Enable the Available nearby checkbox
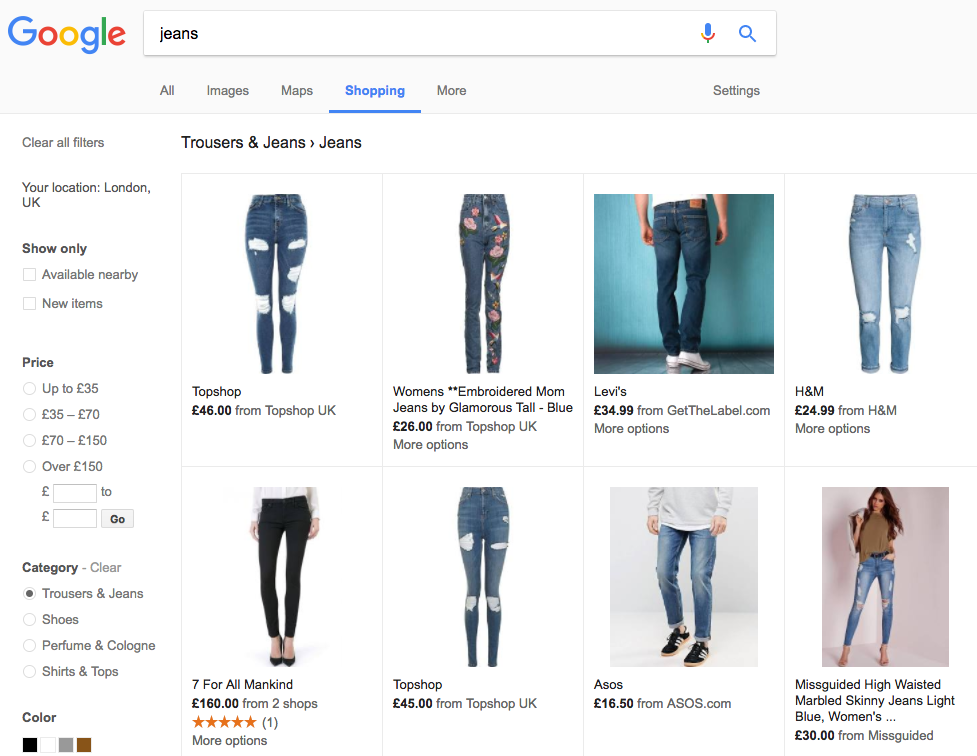This screenshot has width=977, height=756. [29, 275]
